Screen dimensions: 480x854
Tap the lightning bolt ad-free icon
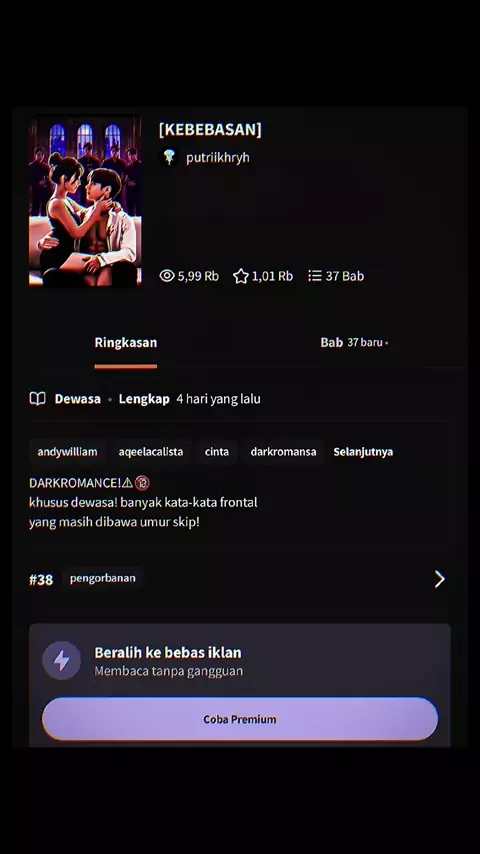(x=62, y=661)
